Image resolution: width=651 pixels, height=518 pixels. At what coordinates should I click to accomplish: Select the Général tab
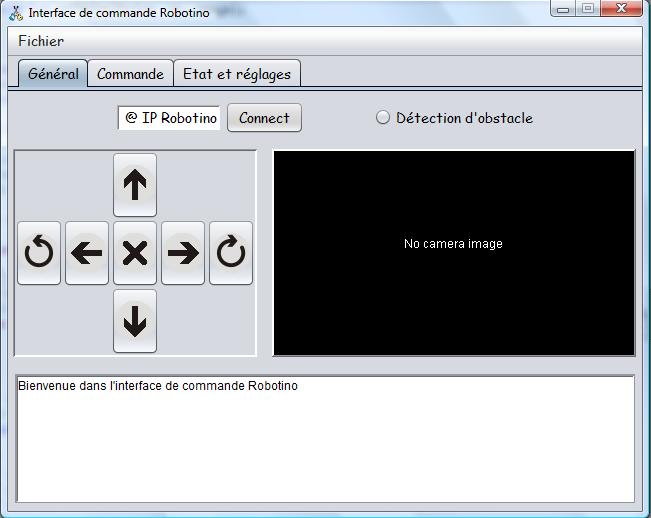pos(53,74)
